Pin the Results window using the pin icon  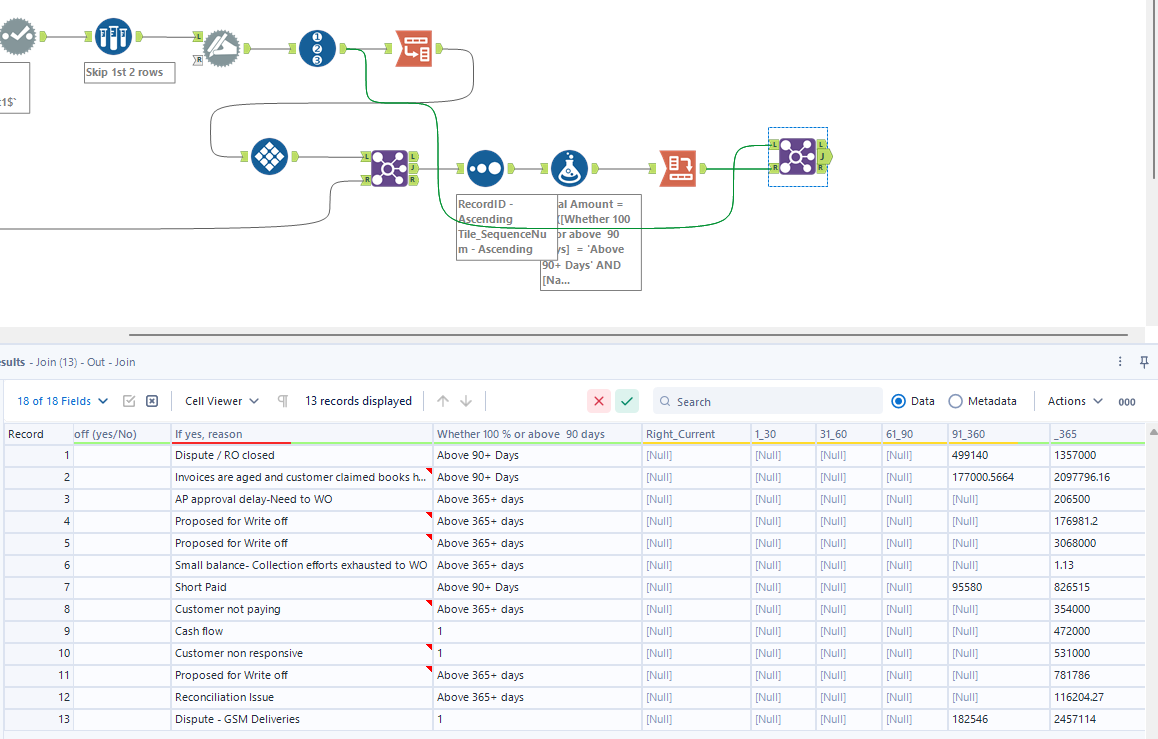(x=1144, y=362)
